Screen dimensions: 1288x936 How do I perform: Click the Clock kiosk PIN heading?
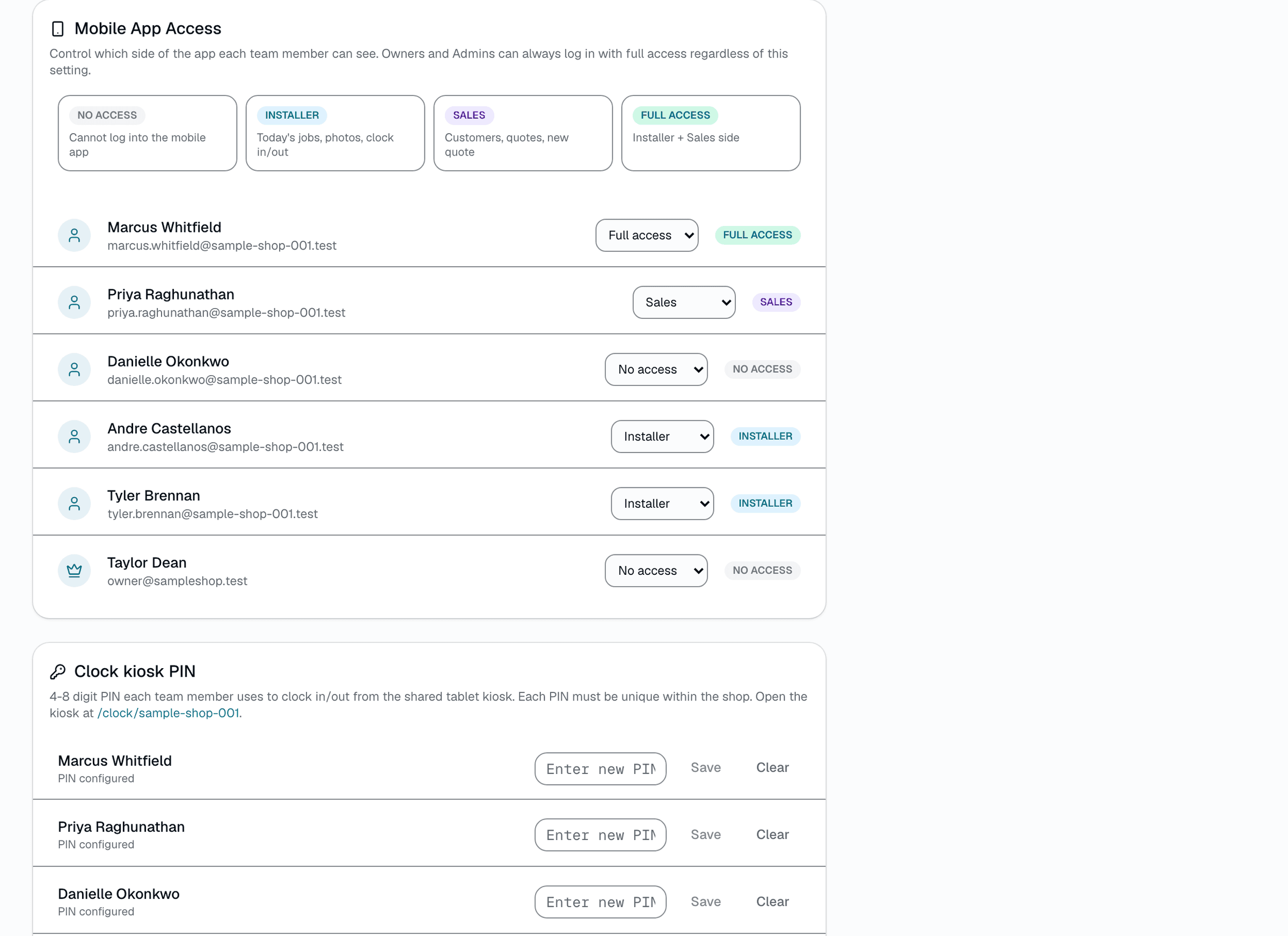(135, 671)
